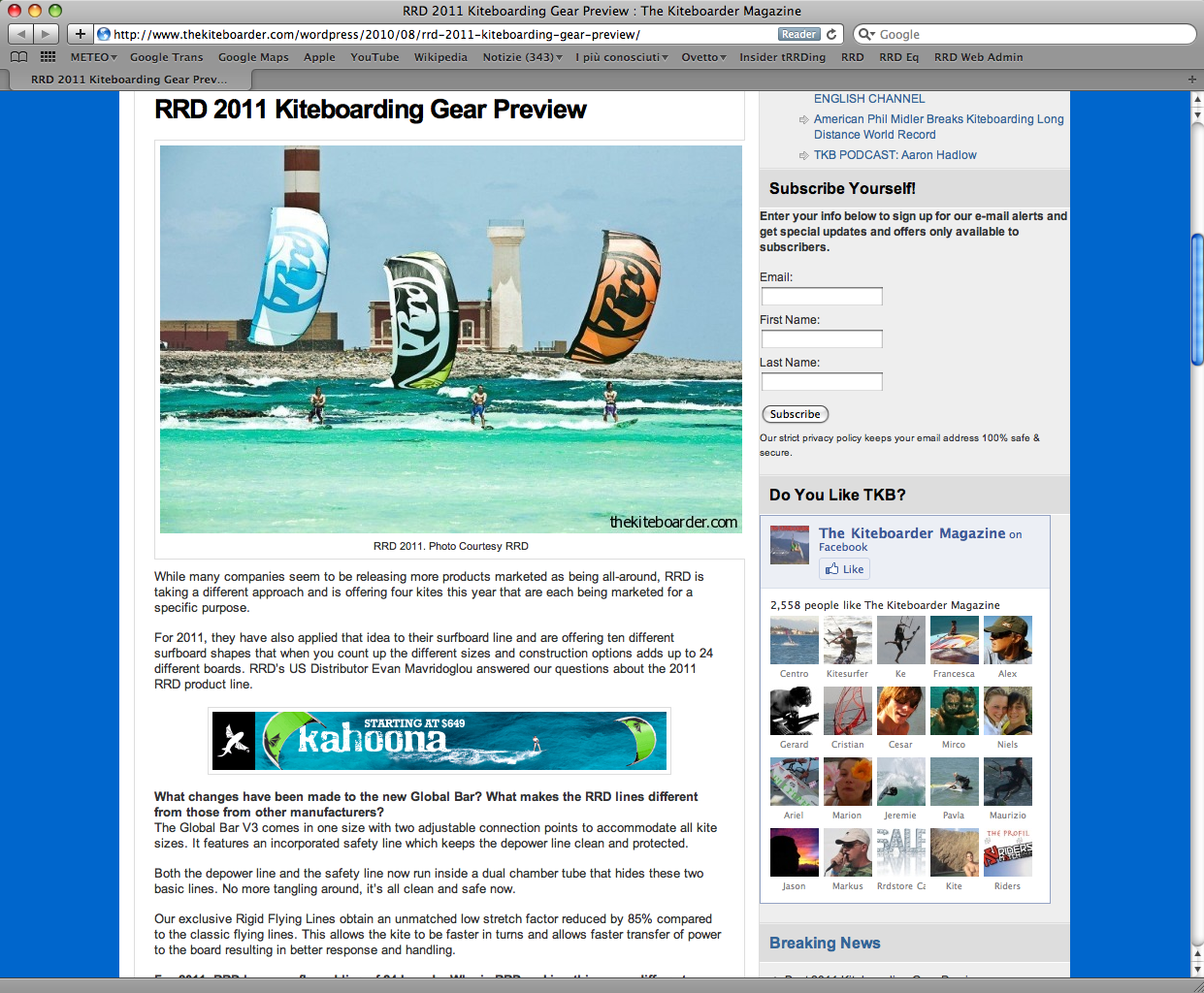Open Gerard's Facebook profile photo
This screenshot has height=993, width=1204.
(795, 711)
